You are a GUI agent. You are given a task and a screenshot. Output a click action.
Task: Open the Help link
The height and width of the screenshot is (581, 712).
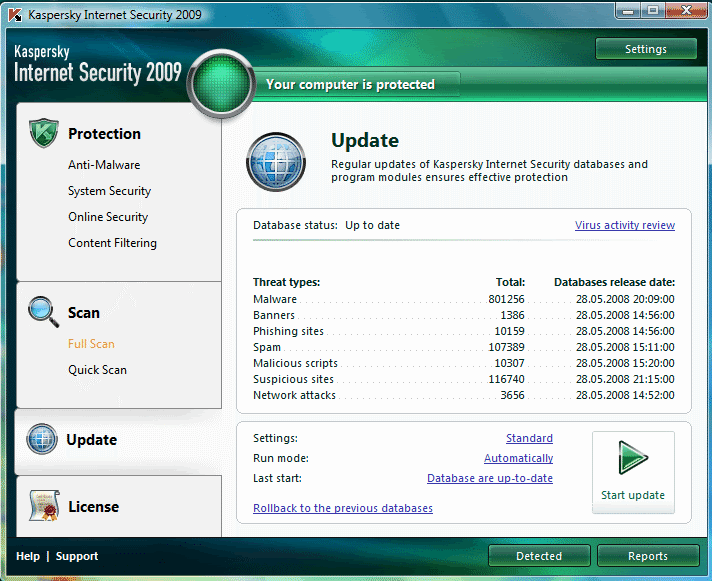pyautogui.click(x=28, y=556)
